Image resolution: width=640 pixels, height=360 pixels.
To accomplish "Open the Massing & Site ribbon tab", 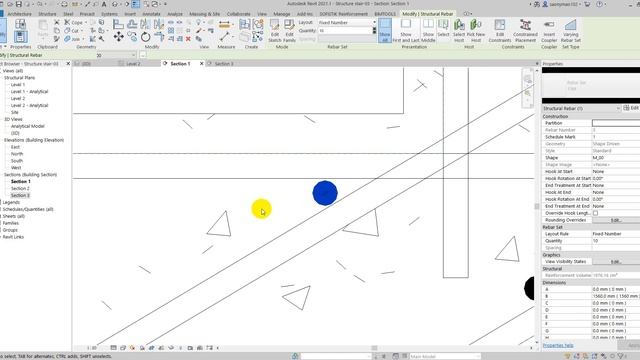I will pos(204,14).
